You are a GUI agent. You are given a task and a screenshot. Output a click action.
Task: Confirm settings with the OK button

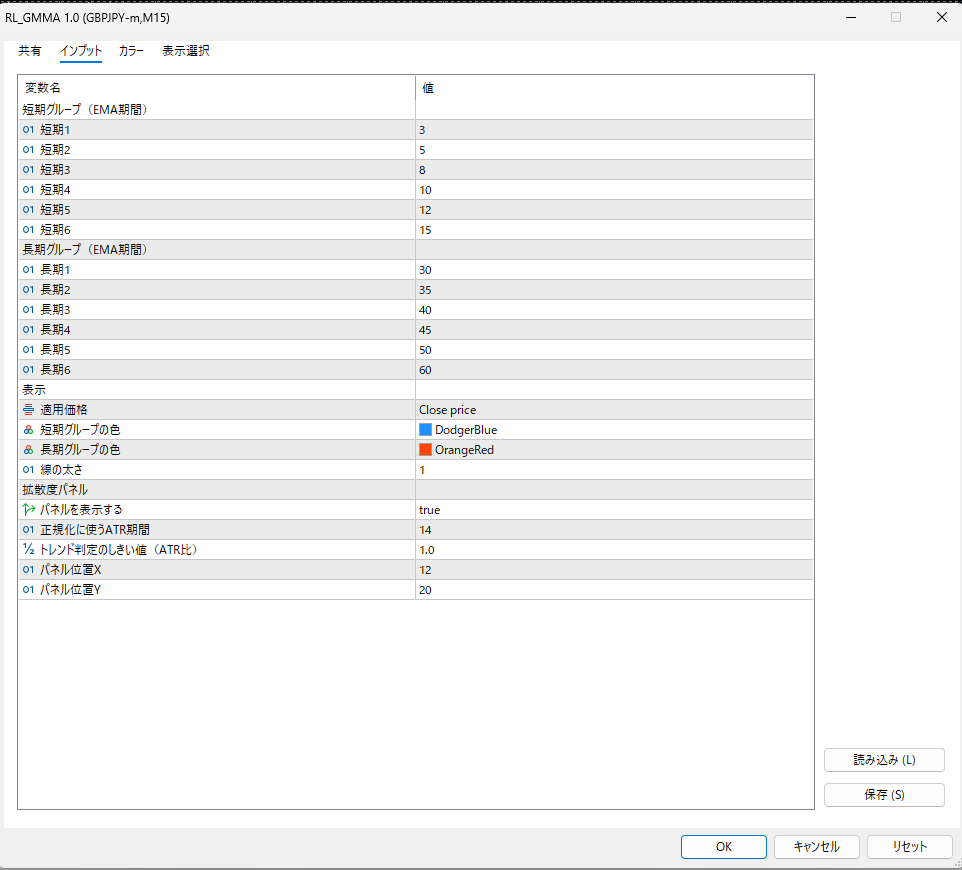724,847
